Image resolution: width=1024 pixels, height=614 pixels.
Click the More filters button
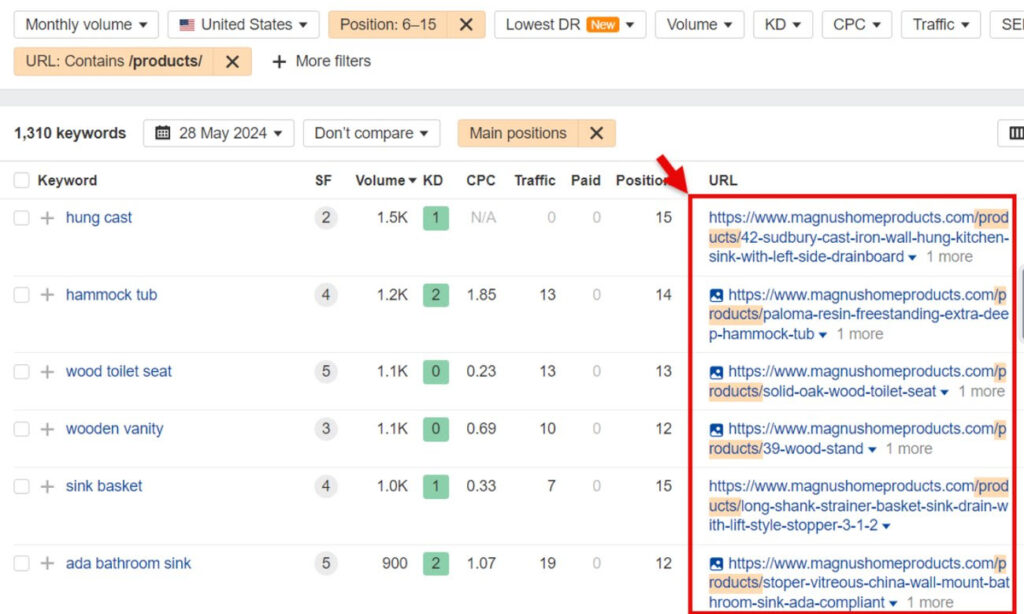pyautogui.click(x=321, y=61)
